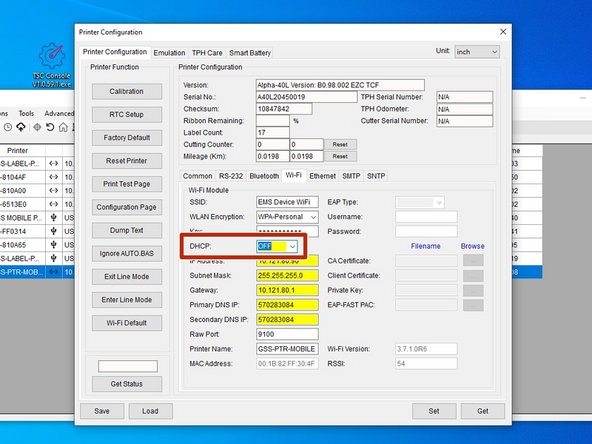Reset the Cutting Counter value

pos(340,145)
